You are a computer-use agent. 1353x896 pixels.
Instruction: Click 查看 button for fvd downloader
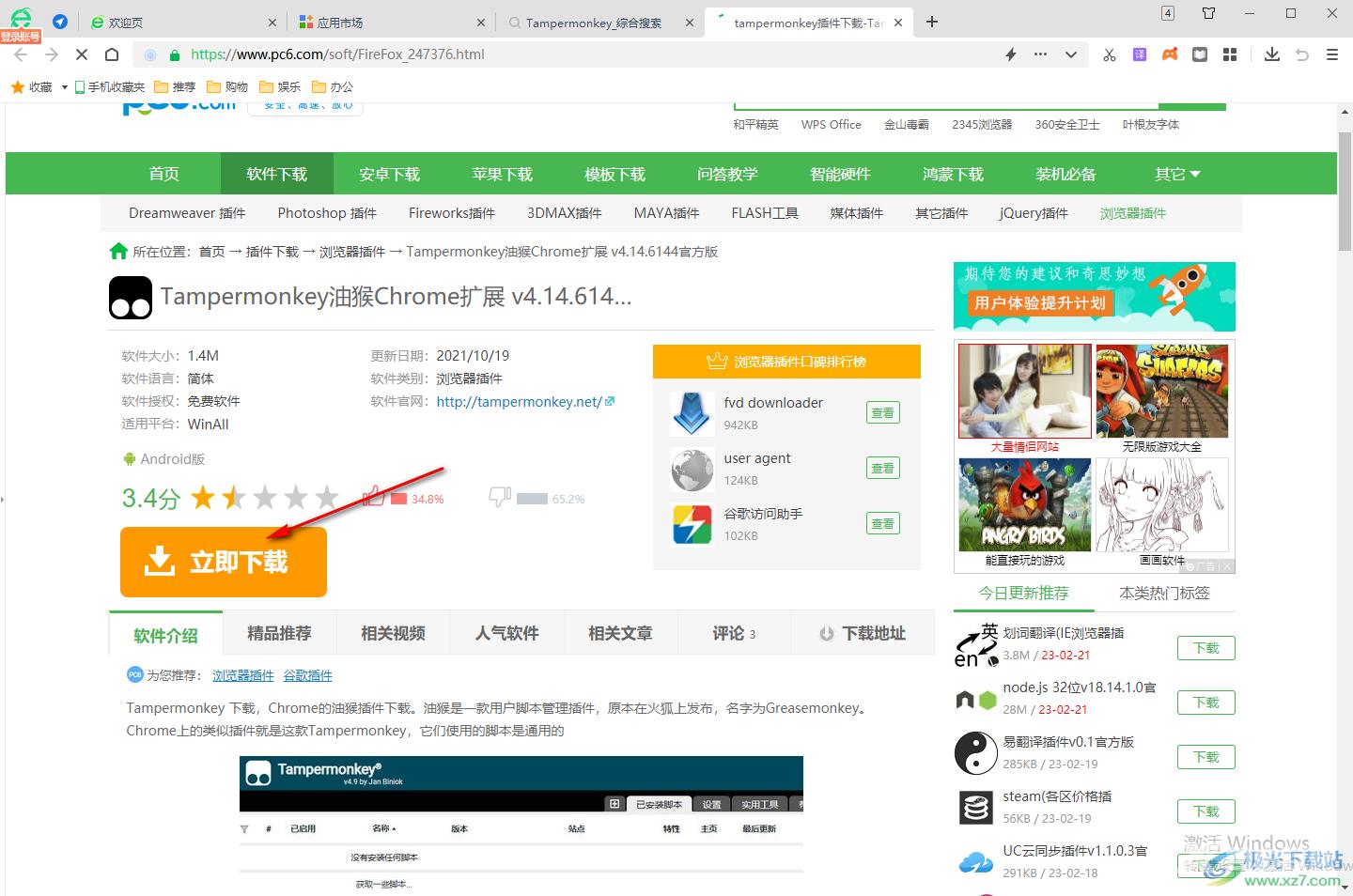pos(883,412)
